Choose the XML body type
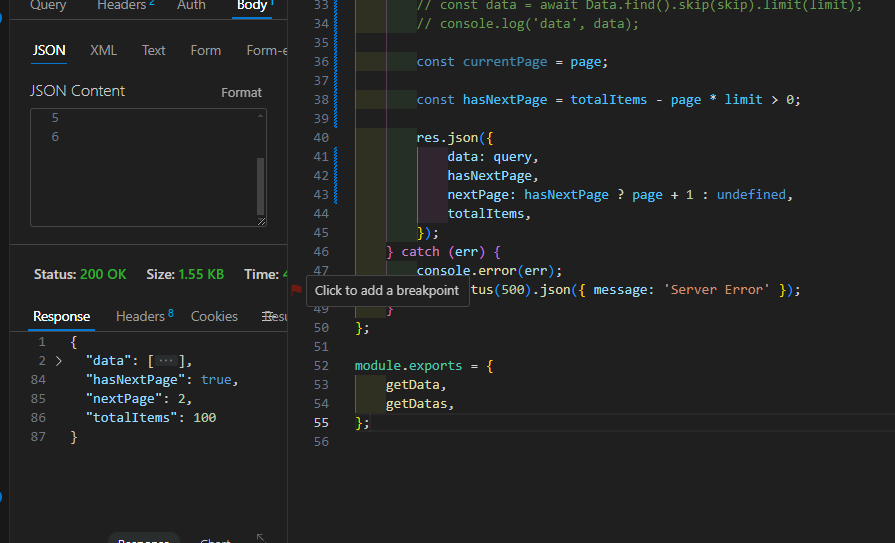Image resolution: width=895 pixels, height=543 pixels. [x=103, y=50]
